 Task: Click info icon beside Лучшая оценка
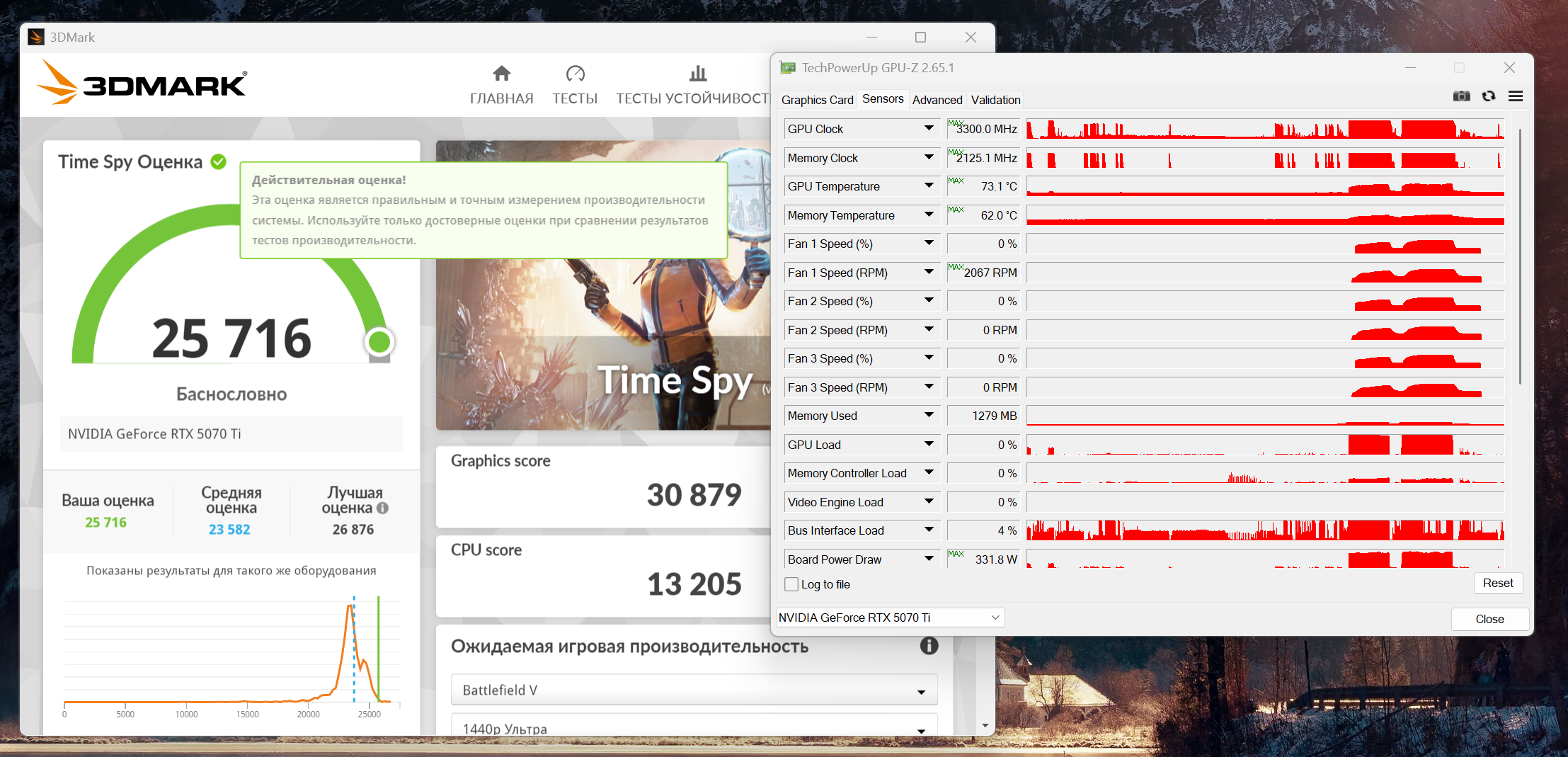coord(382,508)
